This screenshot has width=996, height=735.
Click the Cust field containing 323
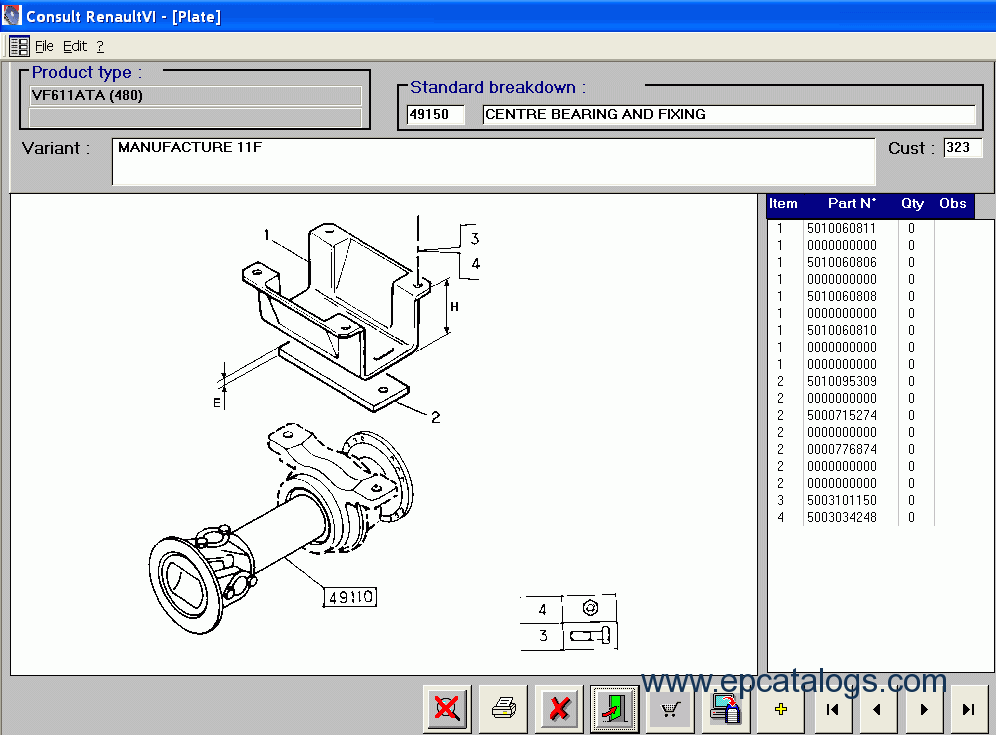point(962,148)
